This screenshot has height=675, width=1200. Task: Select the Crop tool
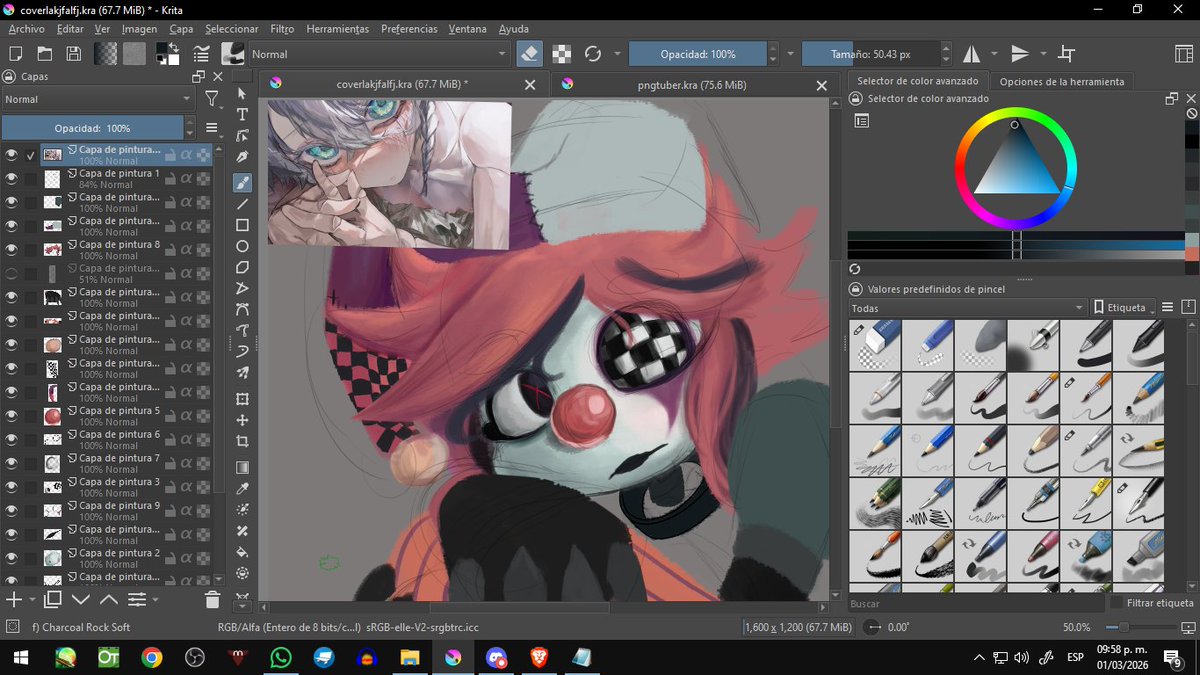click(x=242, y=441)
